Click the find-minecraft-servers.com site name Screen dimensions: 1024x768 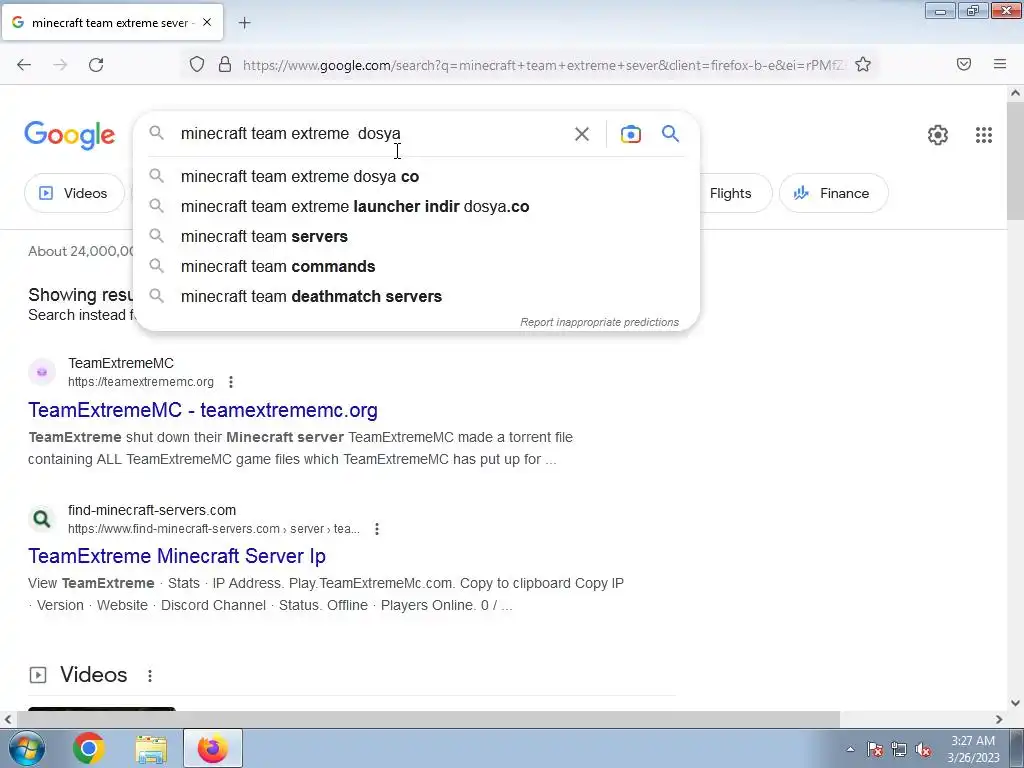152,510
